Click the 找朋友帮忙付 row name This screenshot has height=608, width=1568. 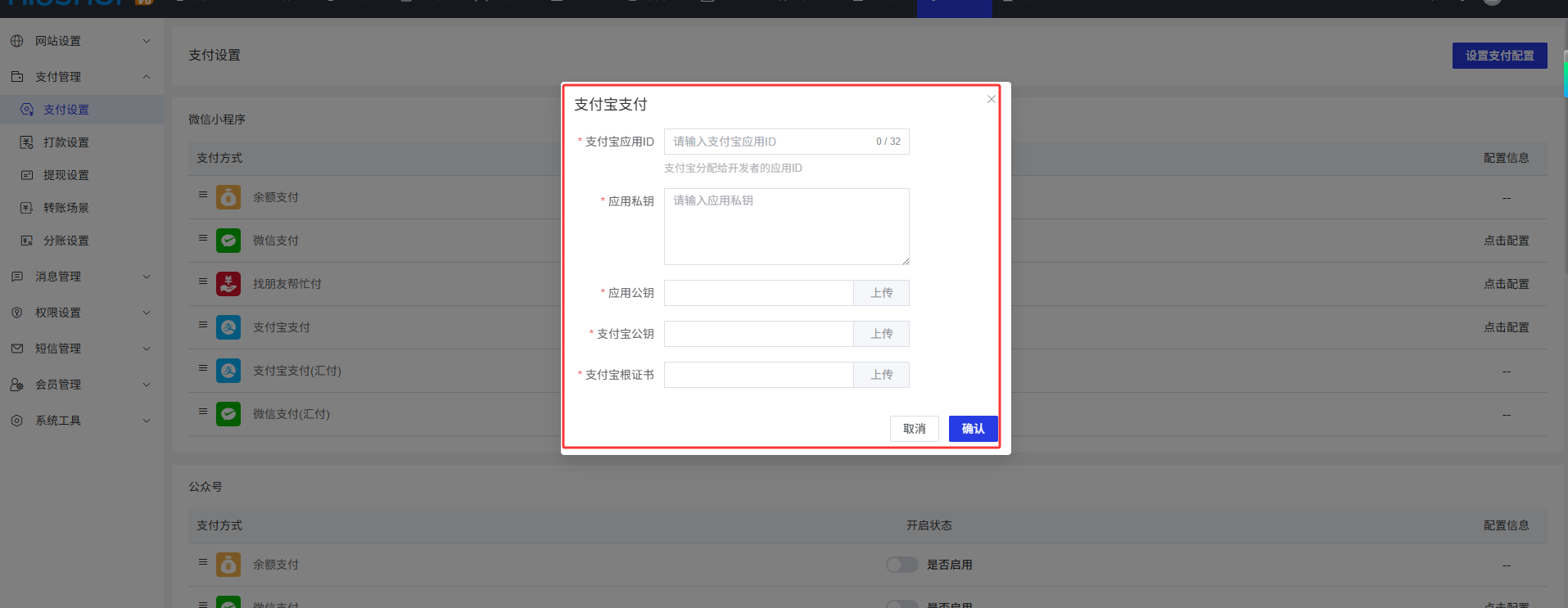[x=287, y=284]
